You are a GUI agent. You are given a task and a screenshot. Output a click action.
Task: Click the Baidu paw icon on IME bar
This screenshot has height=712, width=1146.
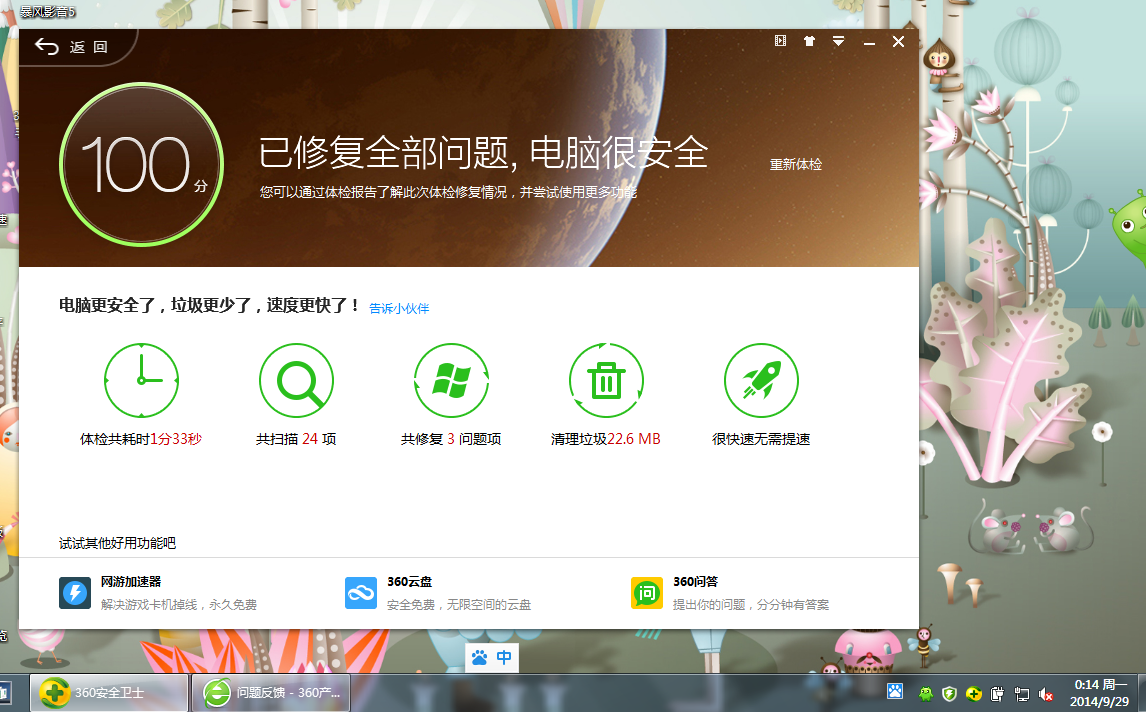point(479,658)
